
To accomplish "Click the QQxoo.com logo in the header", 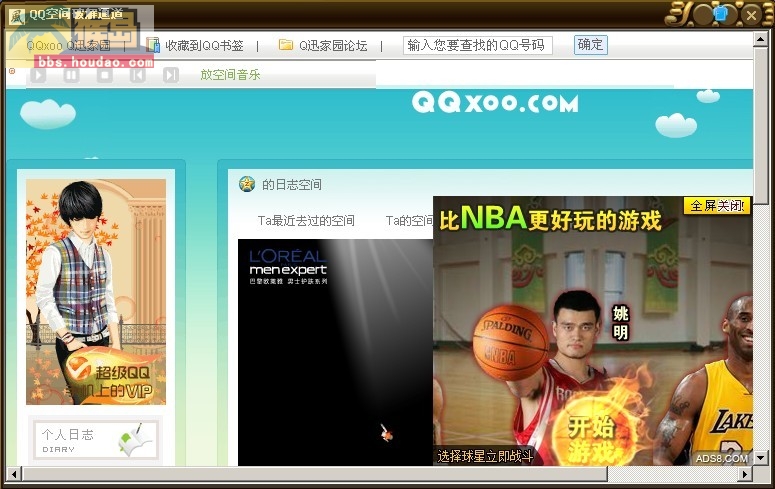I will (x=495, y=103).
